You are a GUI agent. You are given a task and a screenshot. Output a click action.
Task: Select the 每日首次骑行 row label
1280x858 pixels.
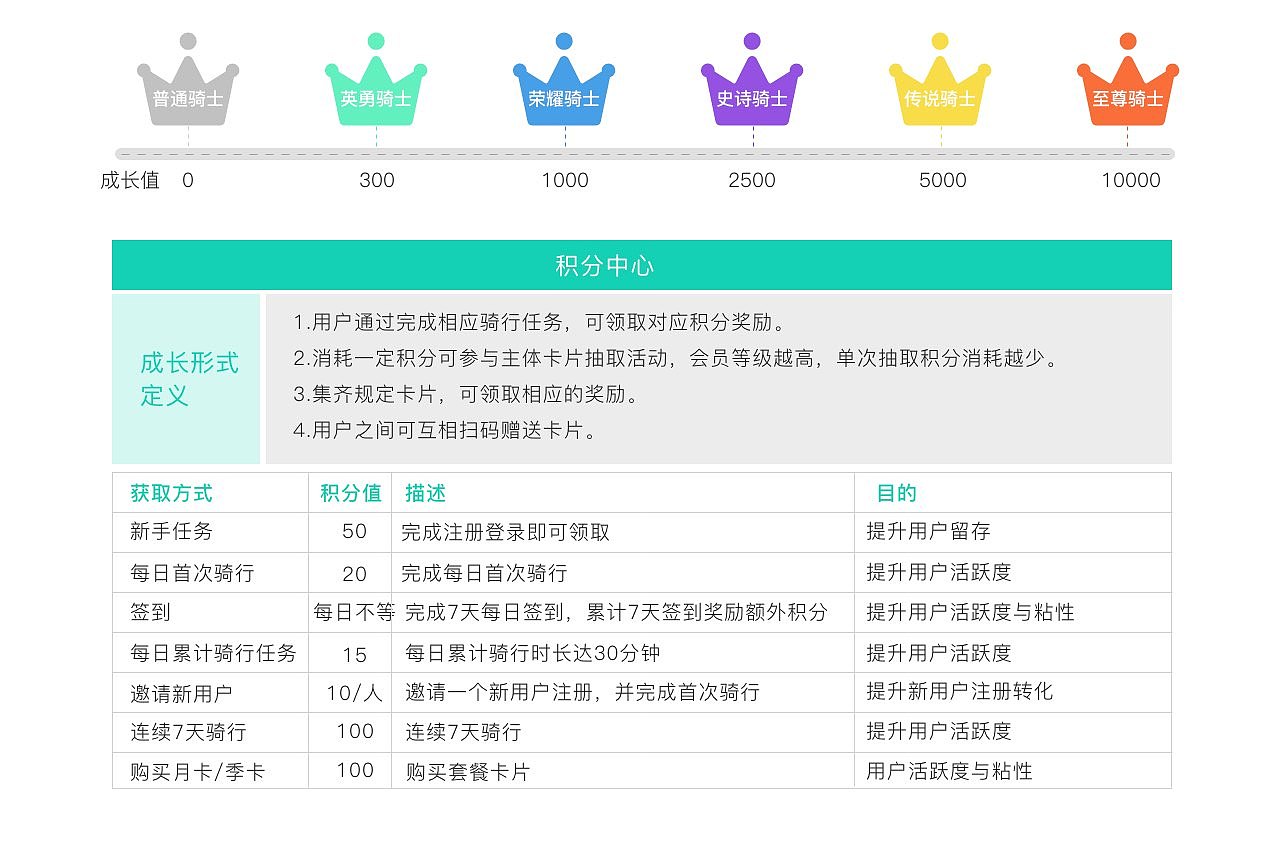tap(192, 573)
